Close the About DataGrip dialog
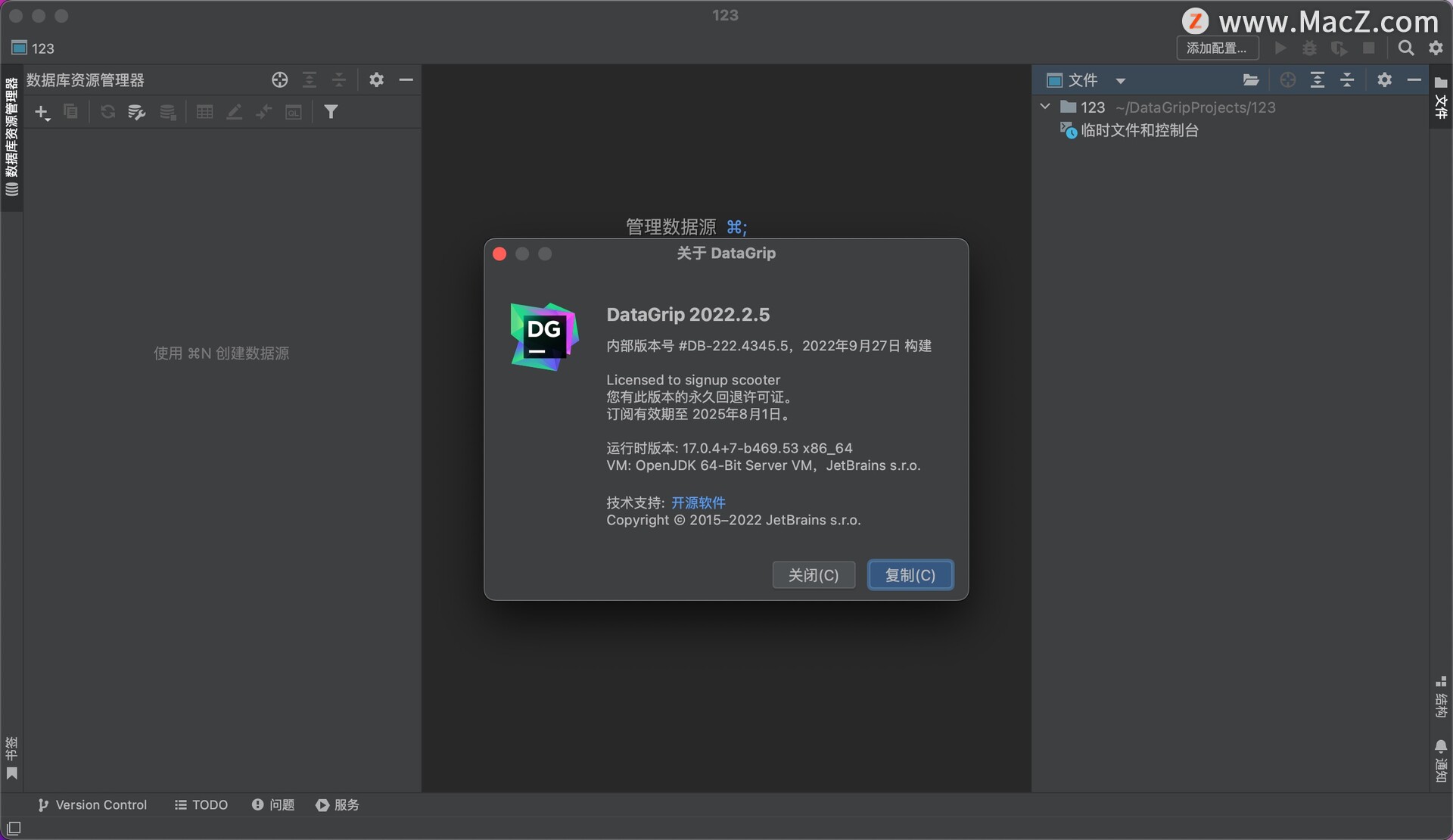The image size is (1453, 840). (499, 254)
